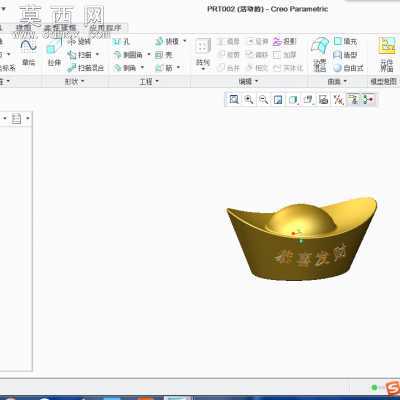Expand the Draft (拔模) dropdown arrow
The height and width of the screenshot is (400, 400).
pyautogui.click(x=185, y=41)
